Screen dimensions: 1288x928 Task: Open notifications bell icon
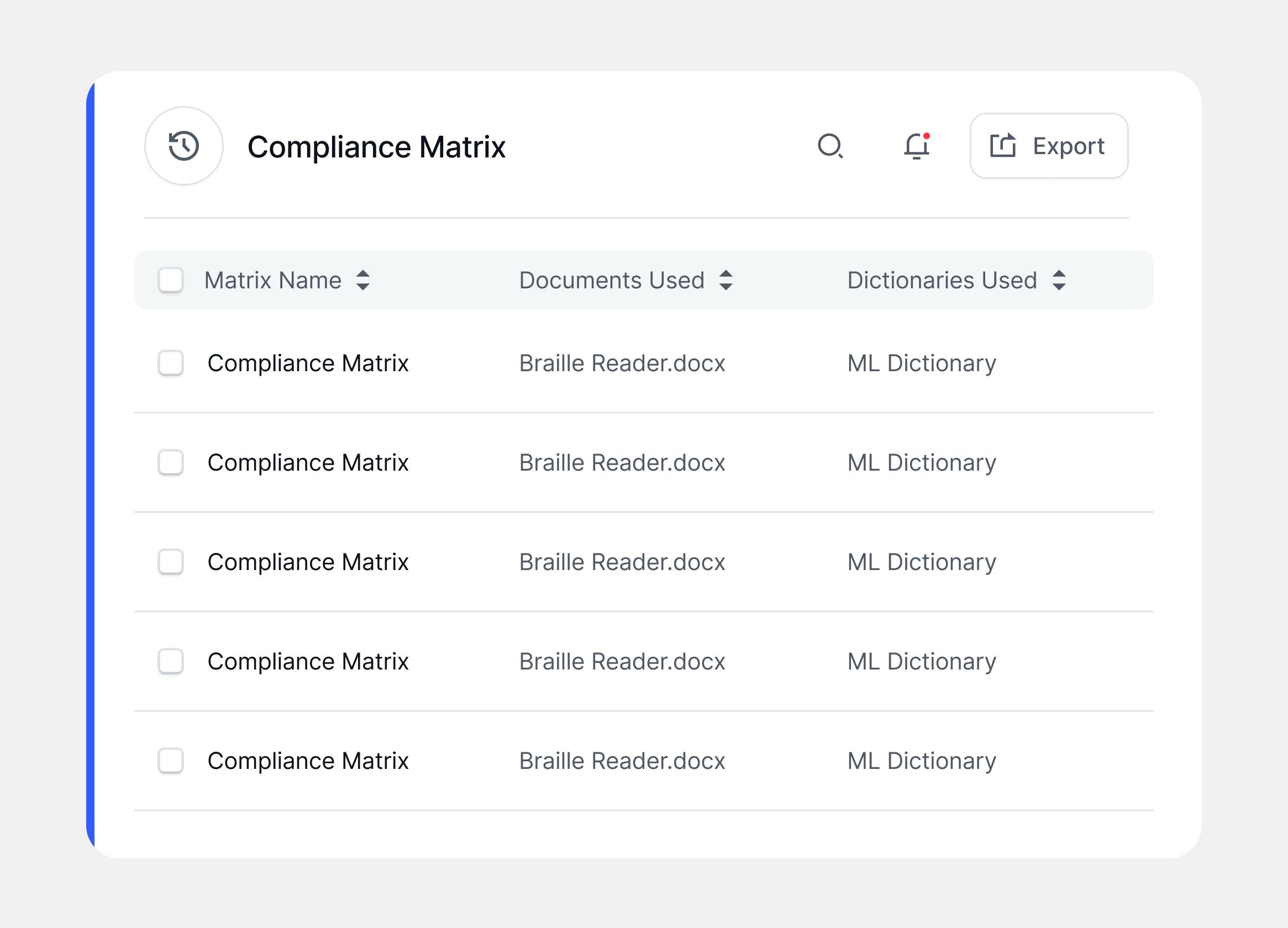[x=916, y=146]
